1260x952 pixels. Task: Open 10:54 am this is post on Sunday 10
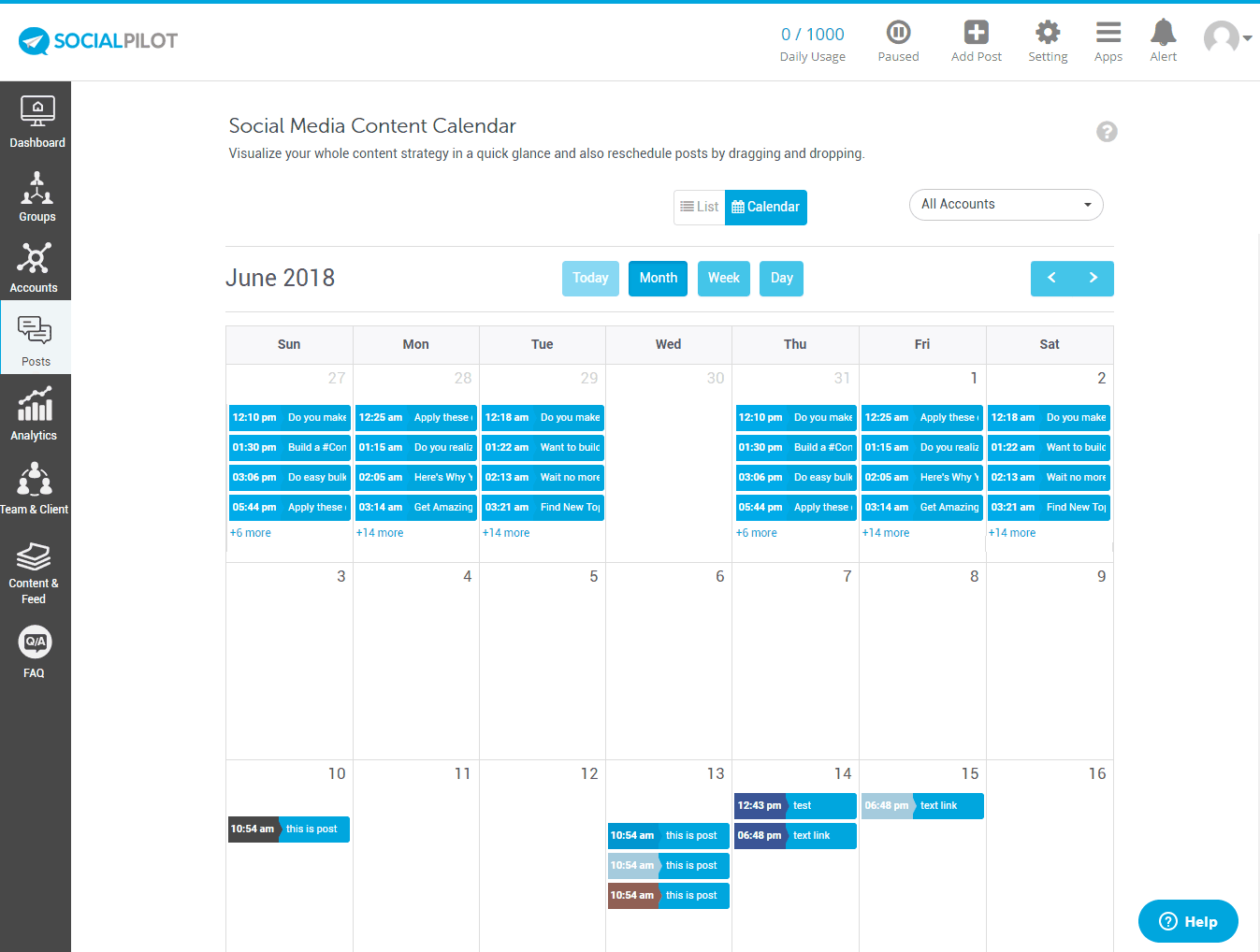(x=289, y=829)
